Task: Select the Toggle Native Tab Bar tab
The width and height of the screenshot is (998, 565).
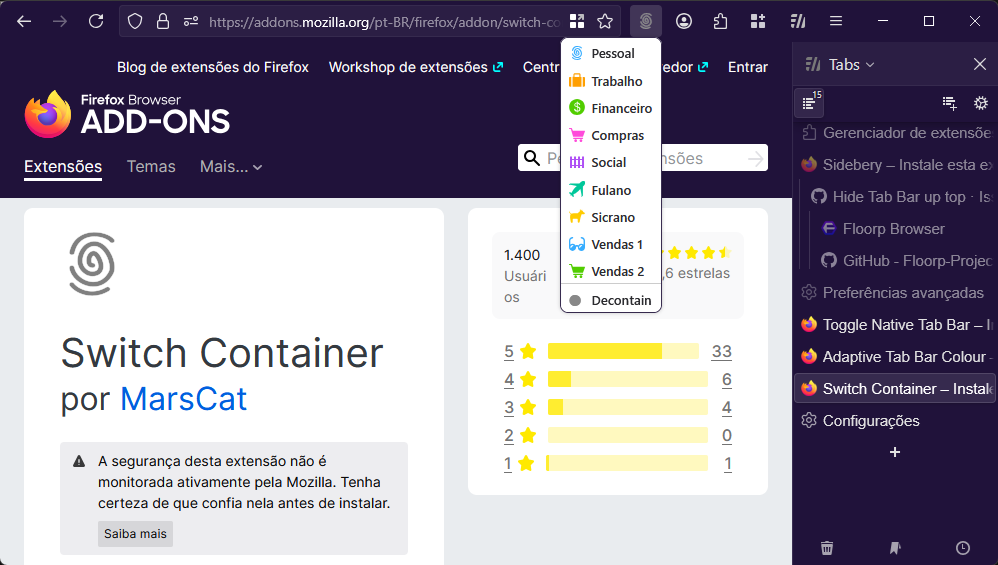Action: 895,324
